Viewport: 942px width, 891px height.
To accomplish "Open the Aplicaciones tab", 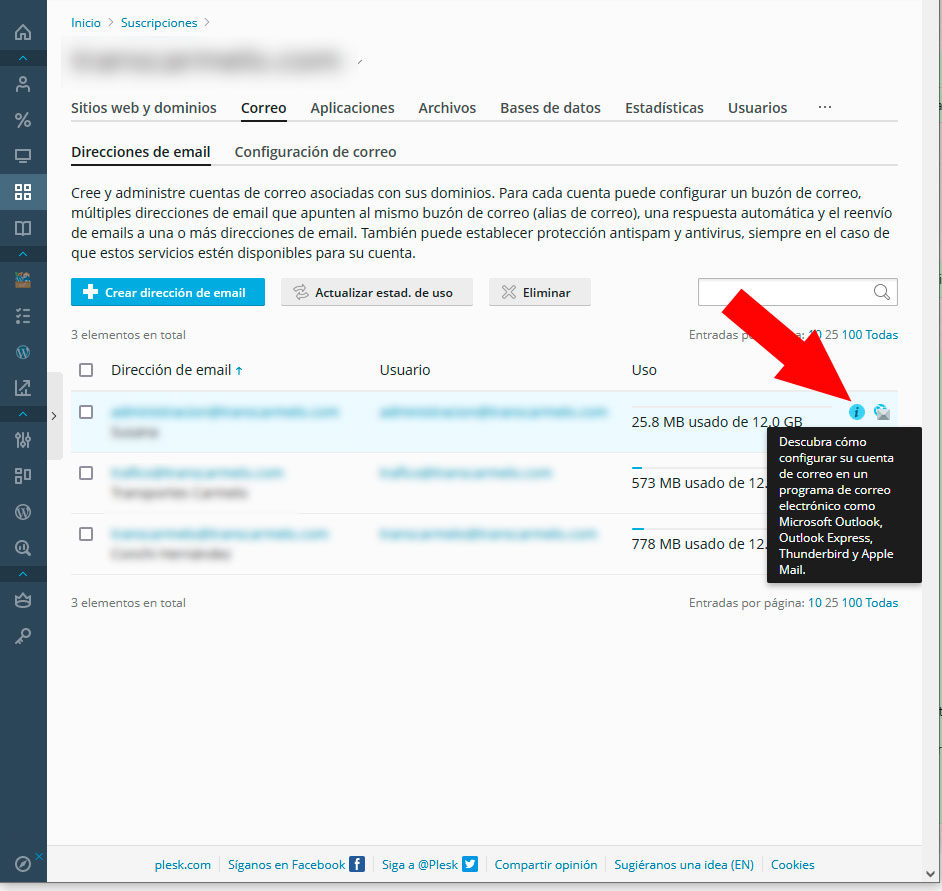I will pyautogui.click(x=352, y=108).
